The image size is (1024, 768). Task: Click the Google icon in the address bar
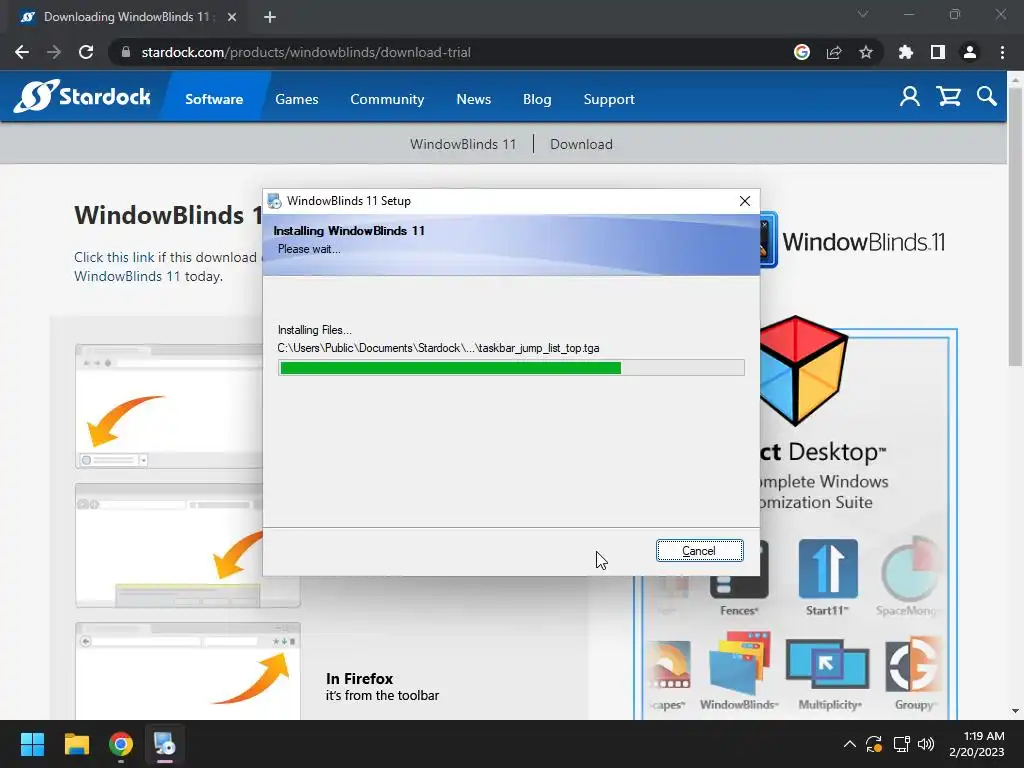(802, 52)
